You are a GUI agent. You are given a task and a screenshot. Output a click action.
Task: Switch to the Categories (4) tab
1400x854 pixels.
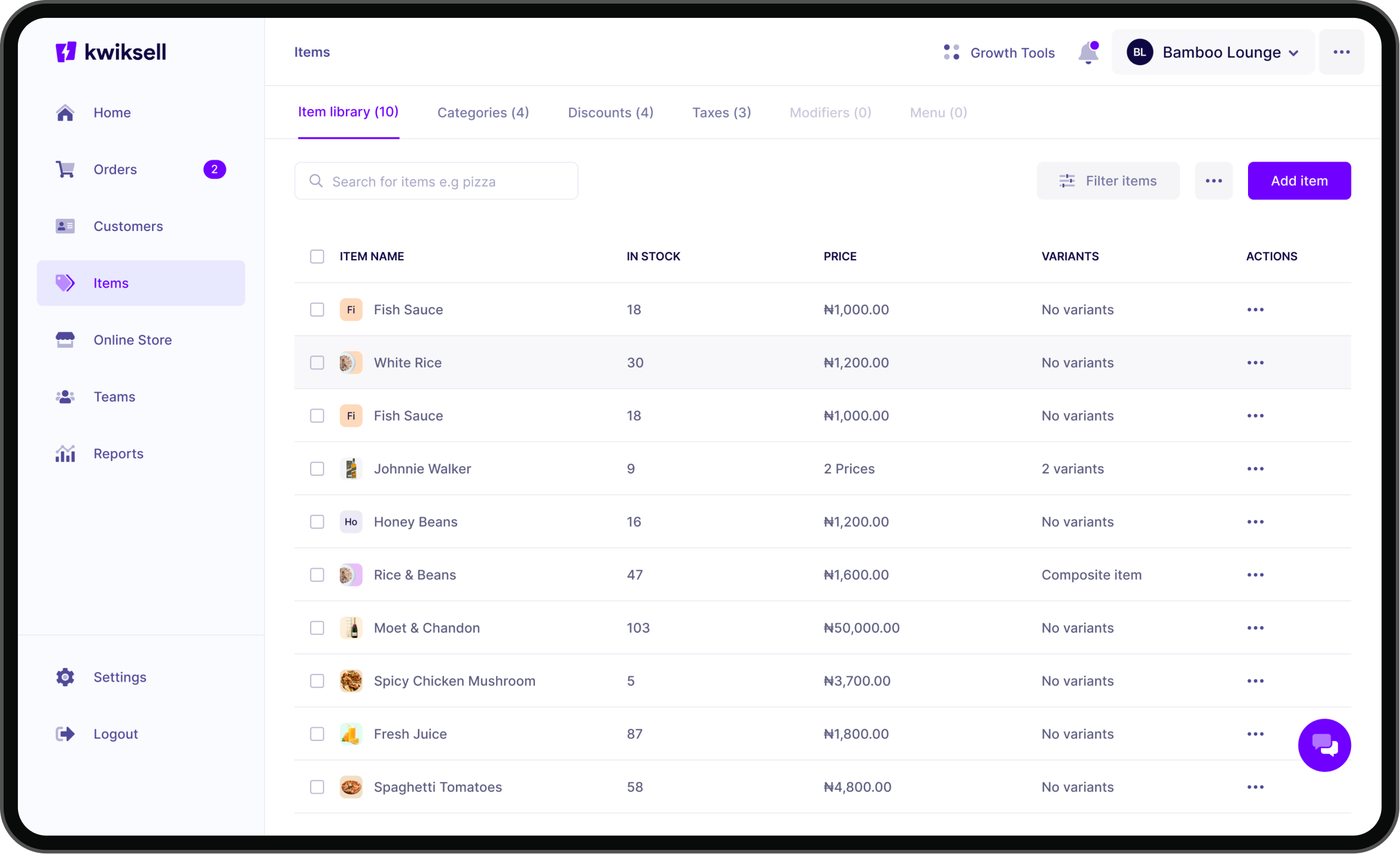pos(483,113)
